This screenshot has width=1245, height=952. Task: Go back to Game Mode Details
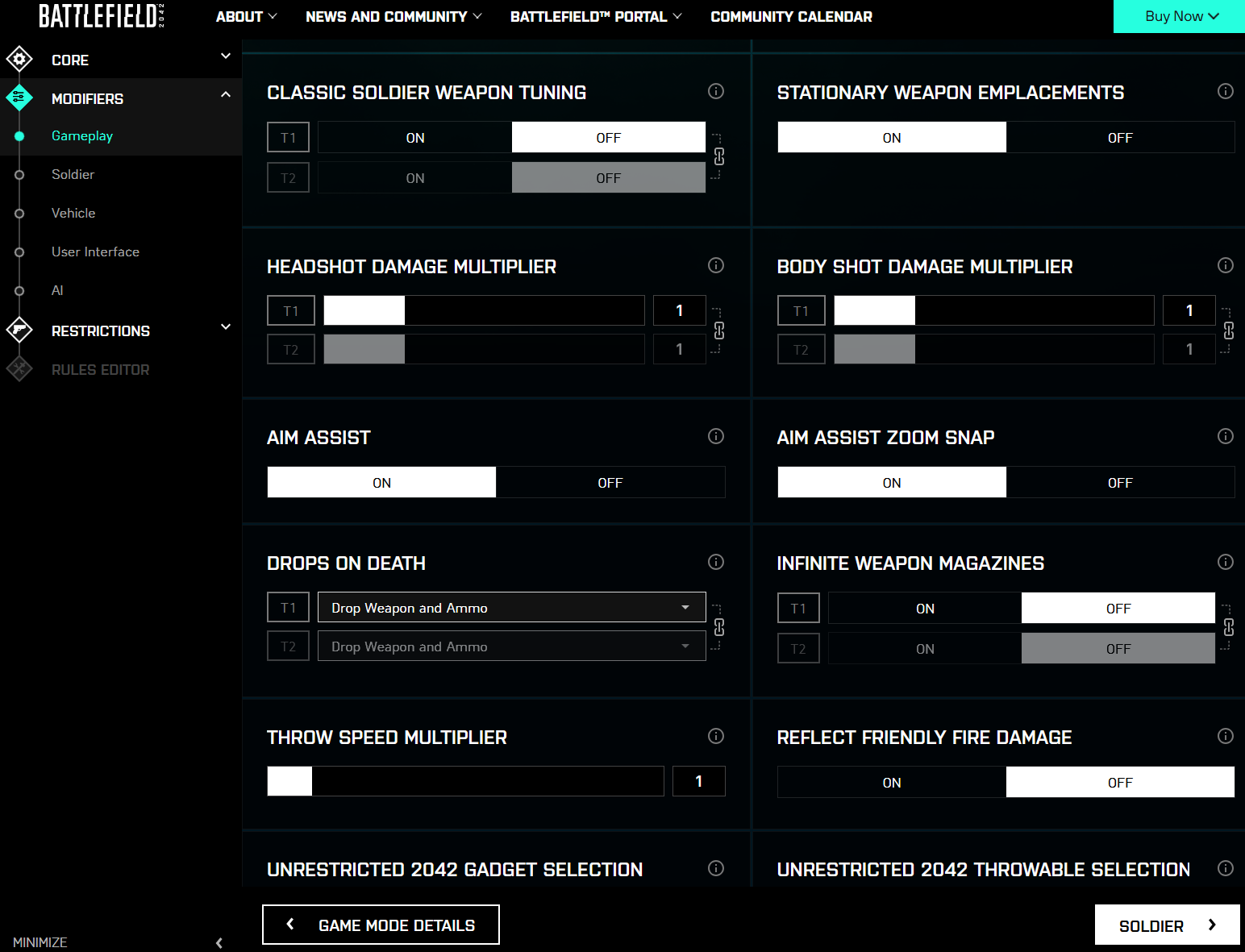pyautogui.click(x=381, y=925)
